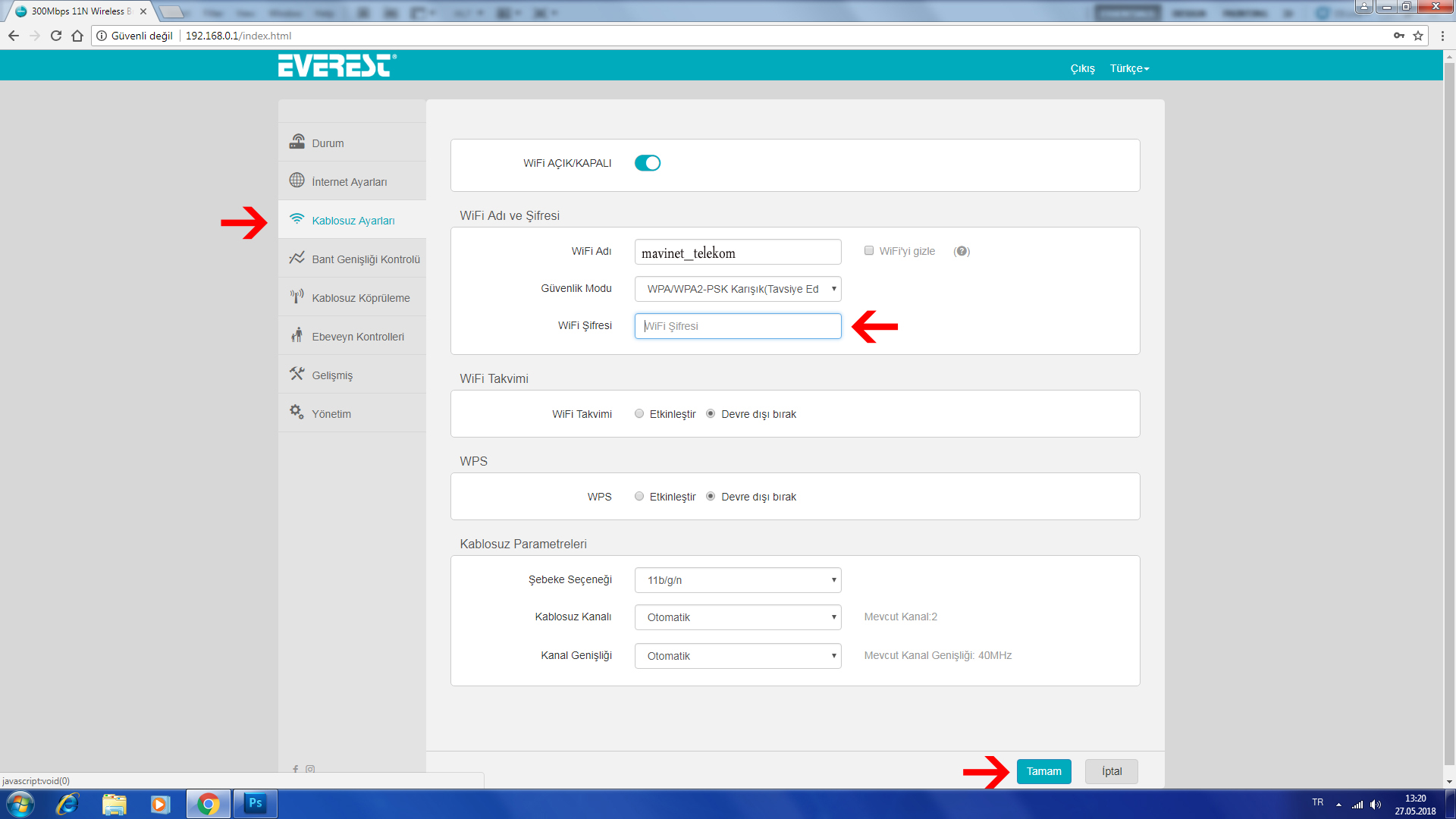Expand the Şebeke Seçeneği dropdown
The image size is (1456, 819).
(x=737, y=580)
